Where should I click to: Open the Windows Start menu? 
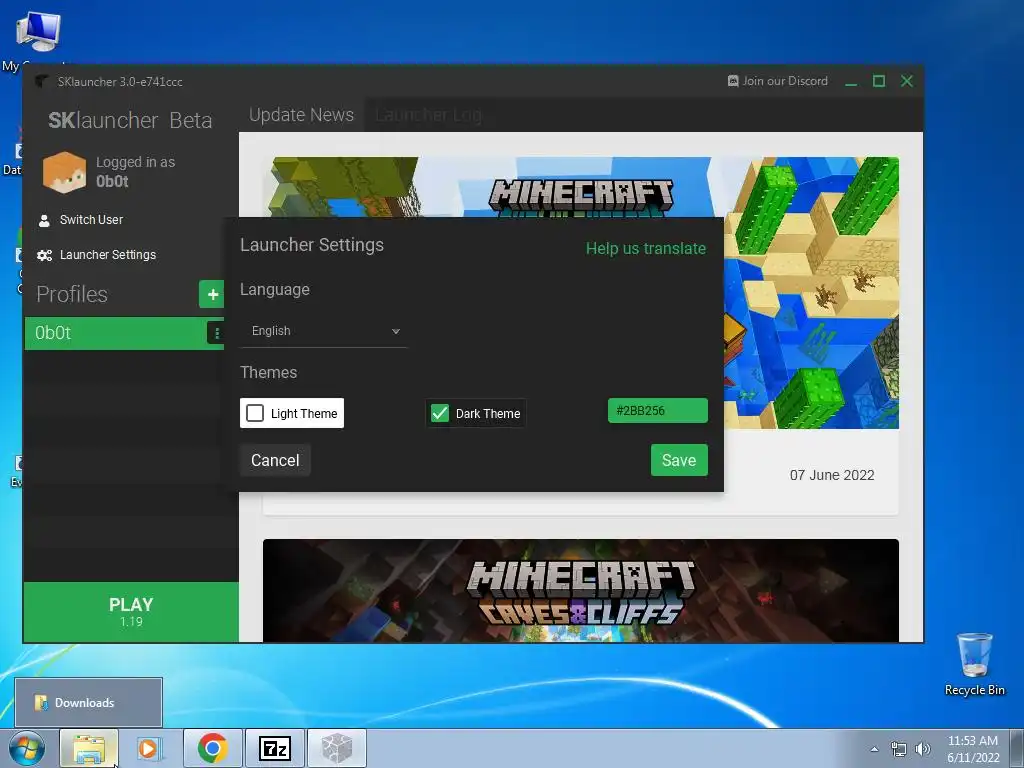[x=27, y=748]
